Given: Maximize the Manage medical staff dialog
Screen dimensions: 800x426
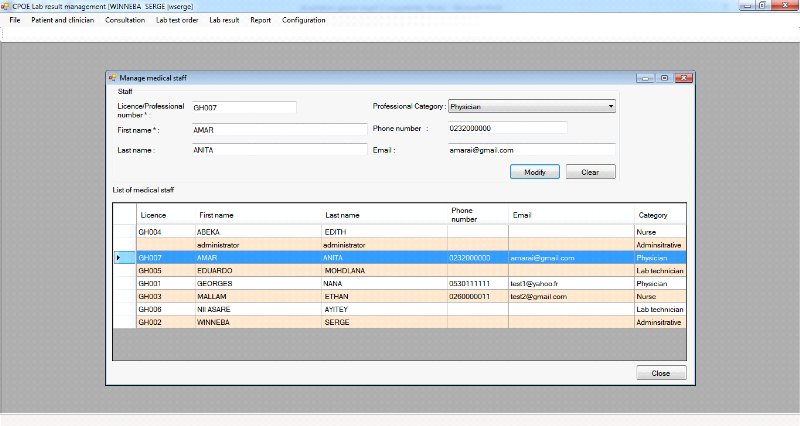Looking at the screenshot, I should 663,78.
